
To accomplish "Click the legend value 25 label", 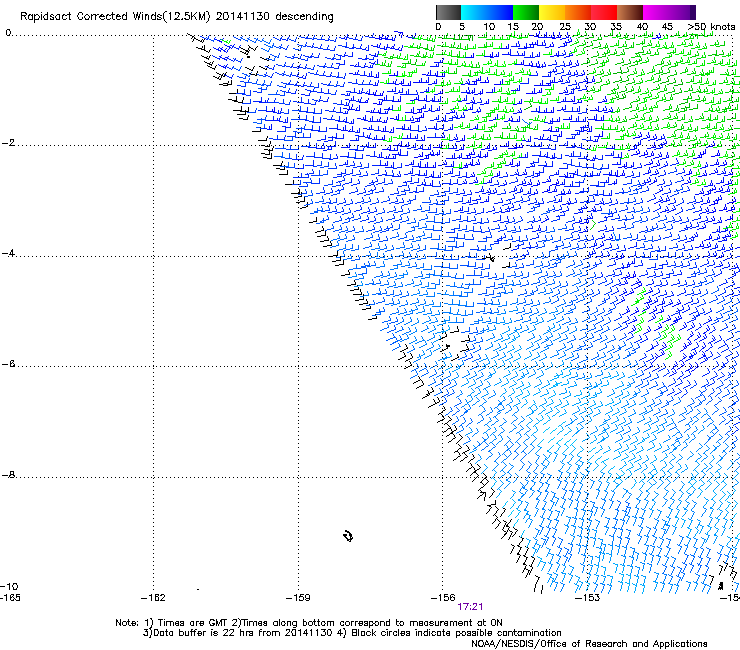I will [565, 27].
